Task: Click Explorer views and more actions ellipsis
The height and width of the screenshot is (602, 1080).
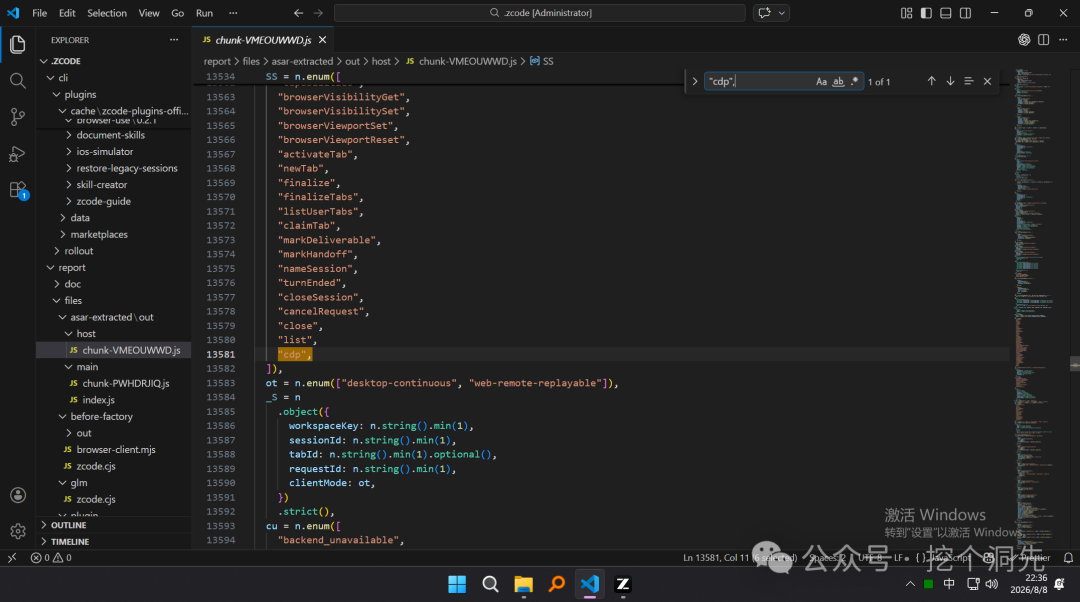Action: point(174,40)
